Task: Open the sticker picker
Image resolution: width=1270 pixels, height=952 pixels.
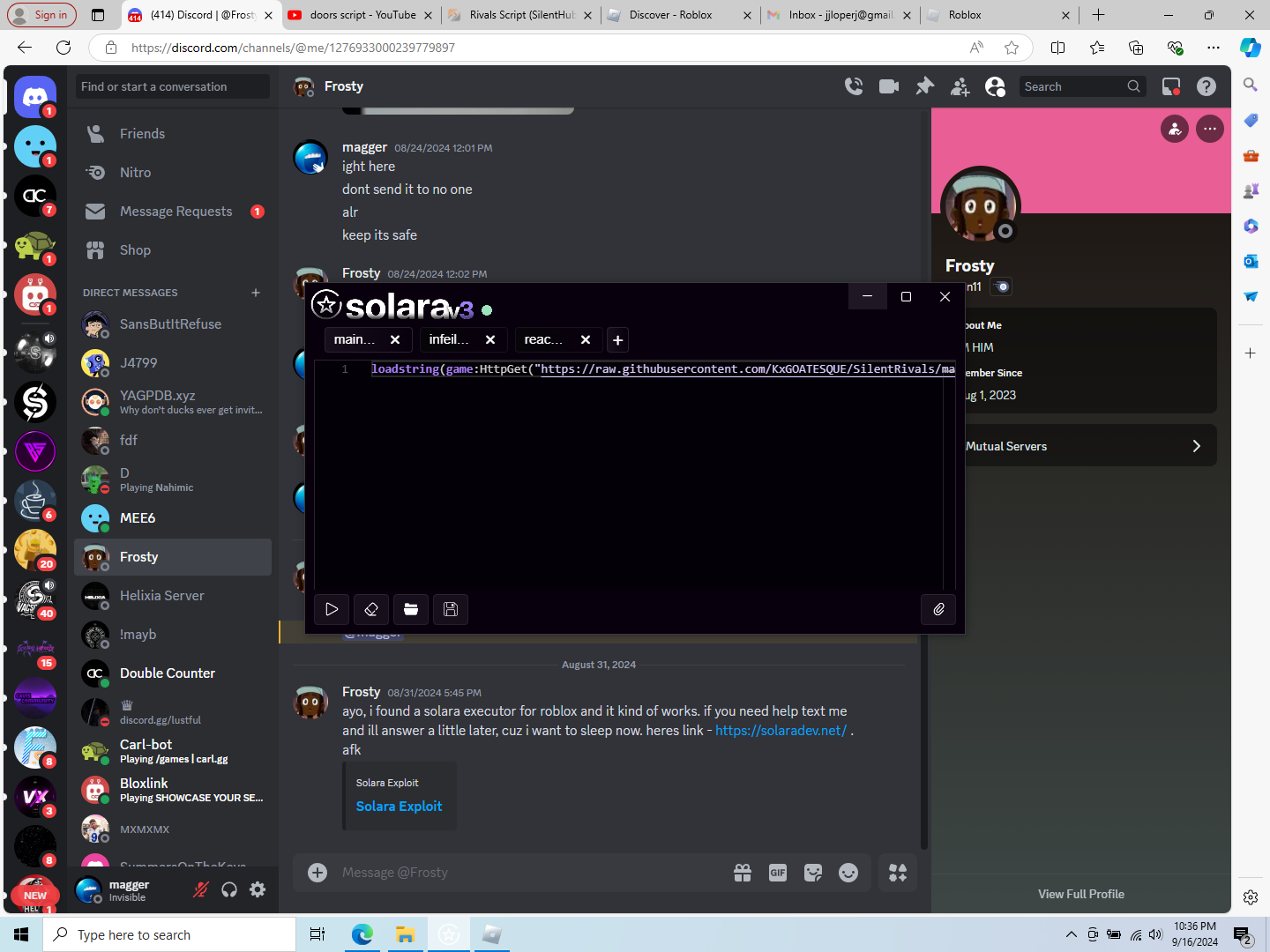Action: (x=813, y=873)
